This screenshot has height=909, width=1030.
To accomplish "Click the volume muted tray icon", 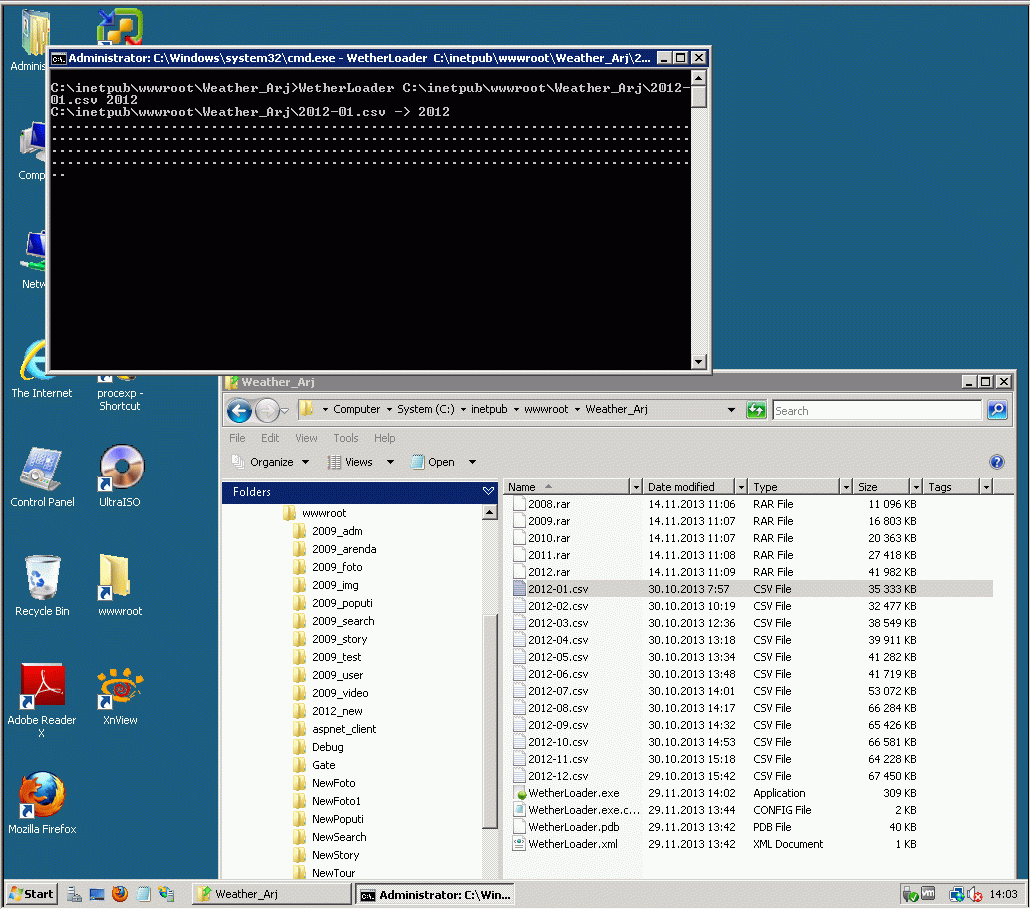I will pyautogui.click(x=975, y=895).
